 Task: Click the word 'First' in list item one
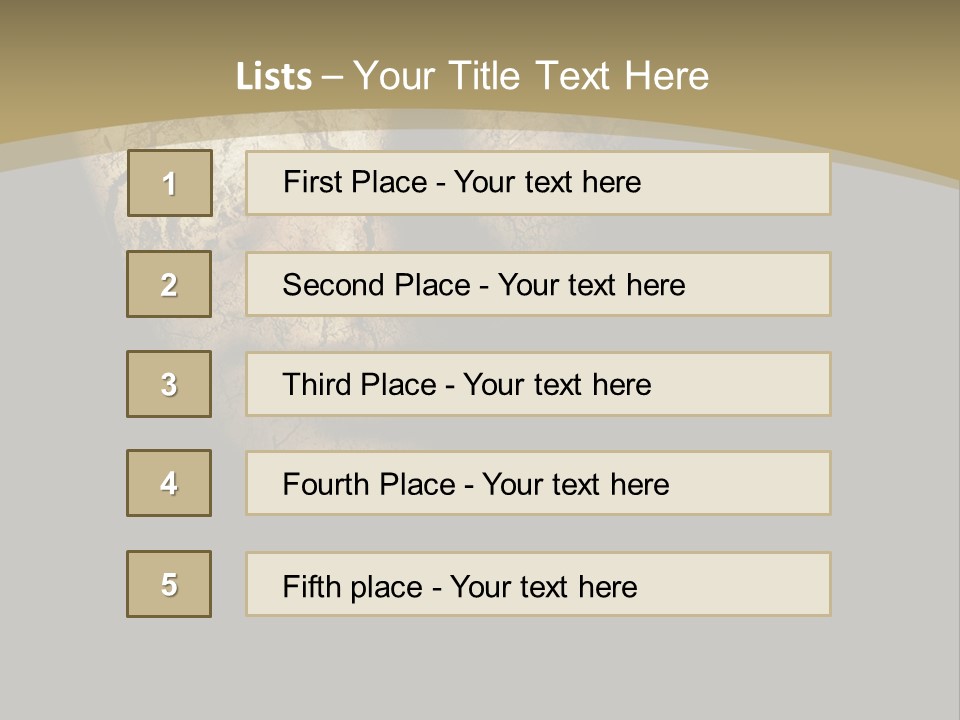(309, 183)
